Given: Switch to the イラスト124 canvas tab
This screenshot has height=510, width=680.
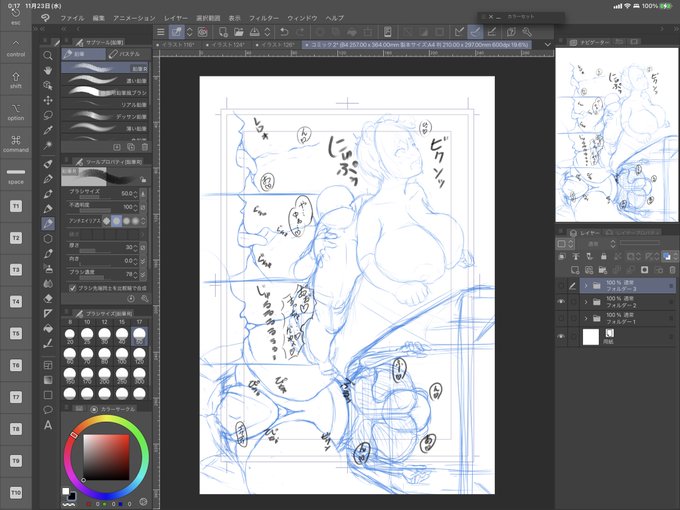Looking at the screenshot, I should (228, 44).
